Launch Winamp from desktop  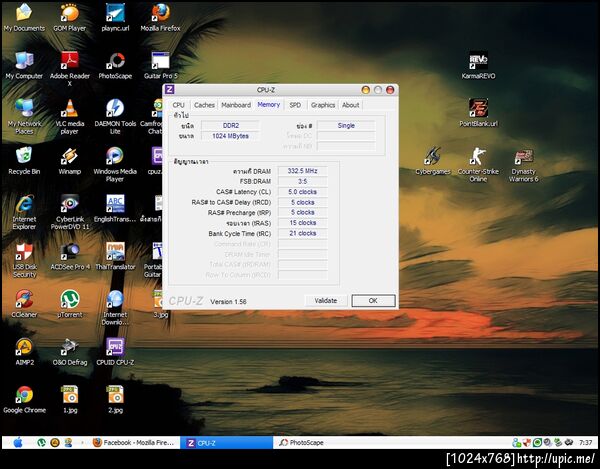(x=70, y=161)
